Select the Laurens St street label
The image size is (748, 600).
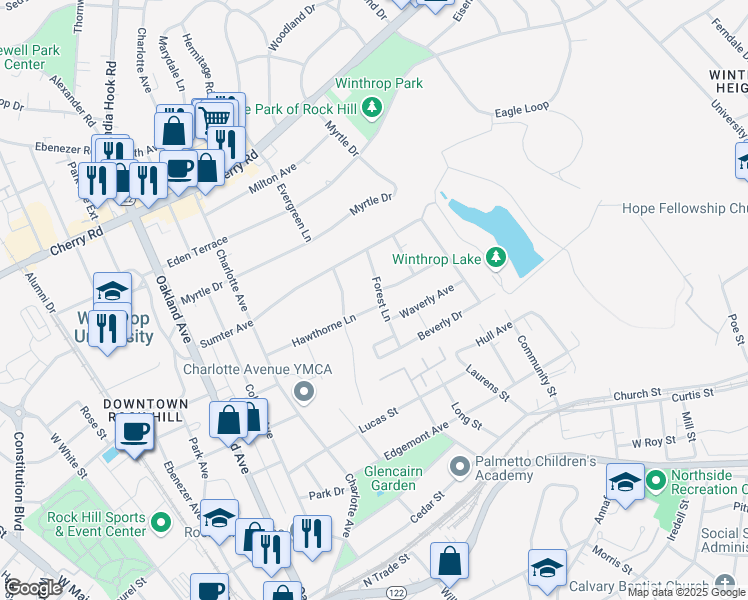pyautogui.click(x=487, y=383)
